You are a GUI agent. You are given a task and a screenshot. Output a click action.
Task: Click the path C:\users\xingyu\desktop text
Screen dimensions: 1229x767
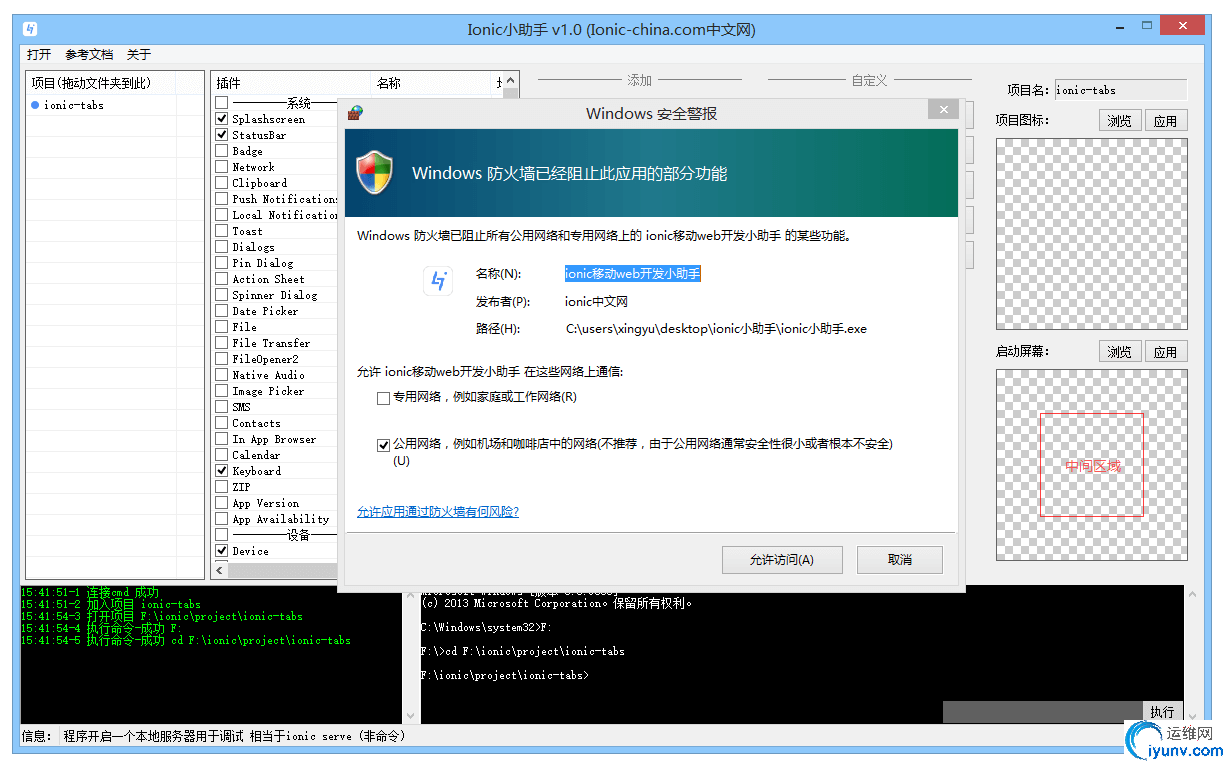tap(716, 329)
